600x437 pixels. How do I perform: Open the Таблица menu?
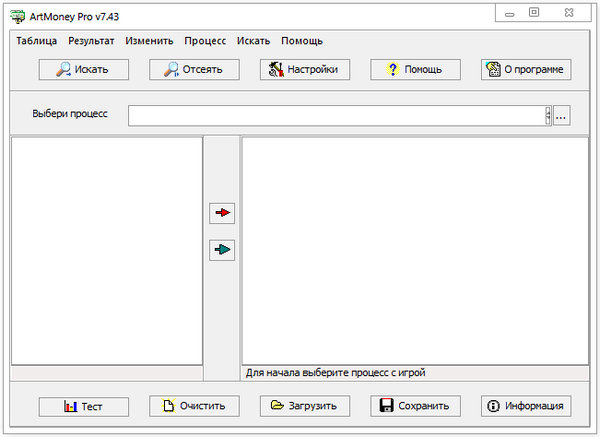coord(37,41)
